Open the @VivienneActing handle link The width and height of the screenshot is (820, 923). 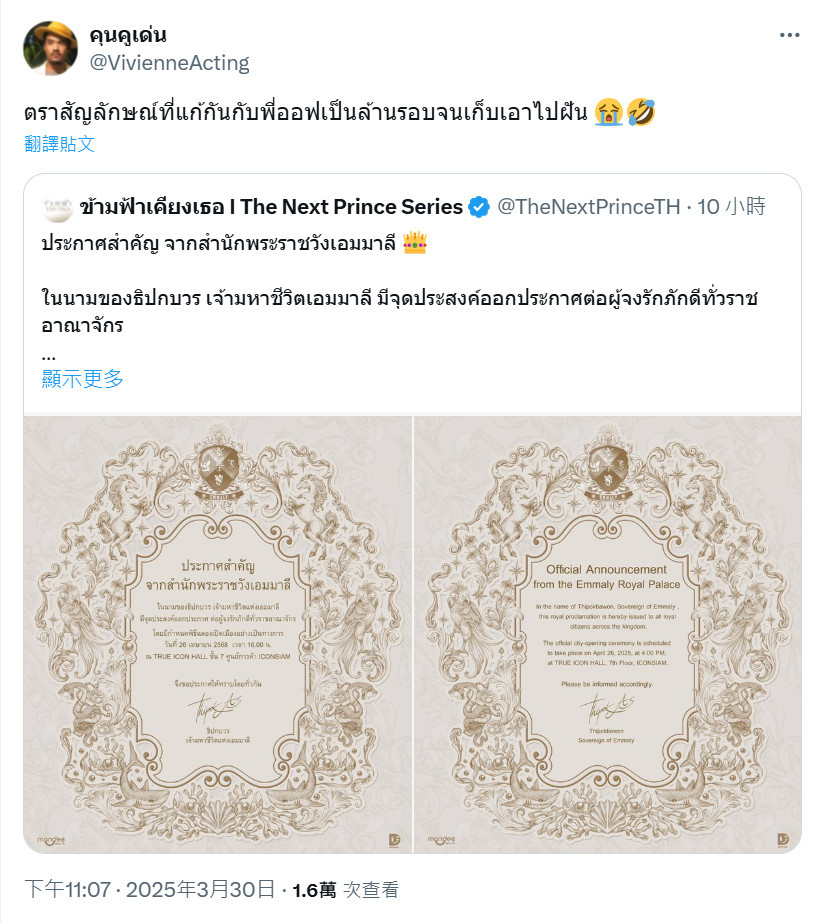coord(170,62)
